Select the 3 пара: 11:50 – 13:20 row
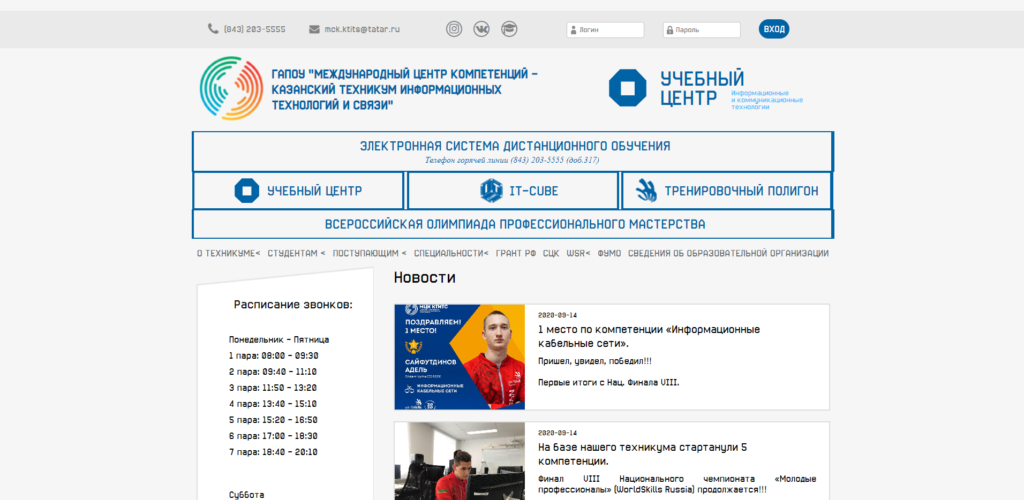Viewport: 1024px width, 500px height. coord(273,388)
